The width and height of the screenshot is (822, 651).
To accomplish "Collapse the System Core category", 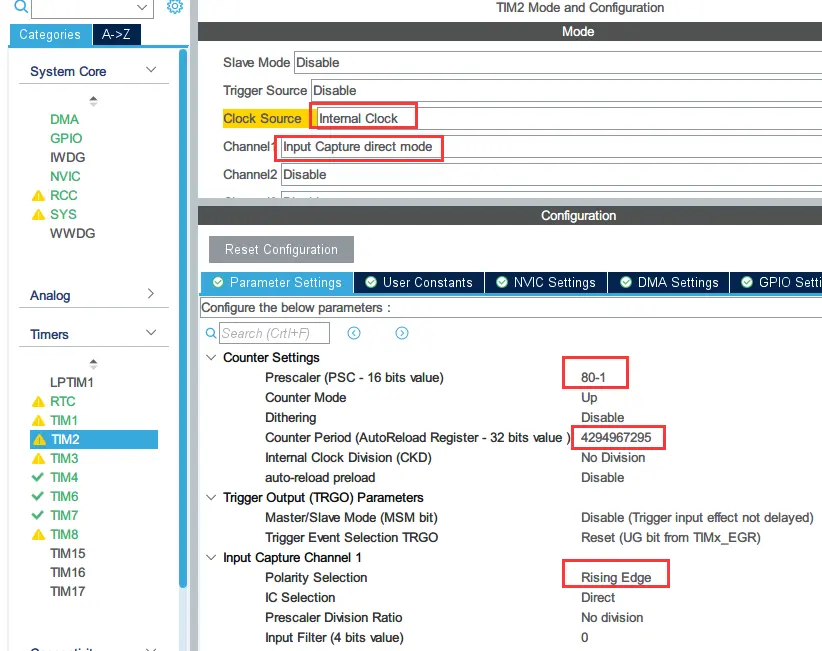I will 151,70.
